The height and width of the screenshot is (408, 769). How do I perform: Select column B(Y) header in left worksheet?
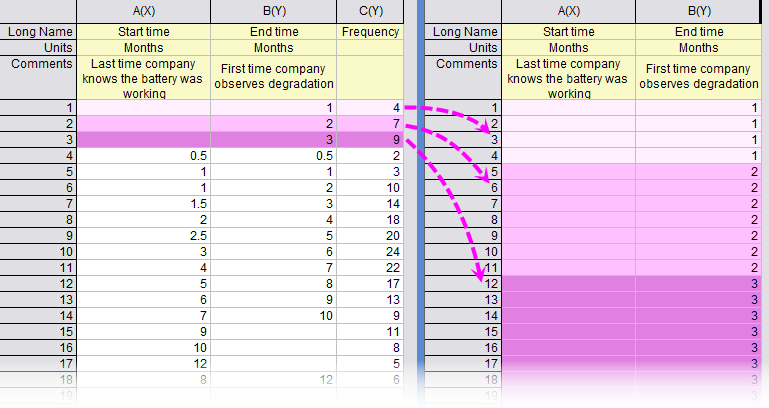pos(274,11)
